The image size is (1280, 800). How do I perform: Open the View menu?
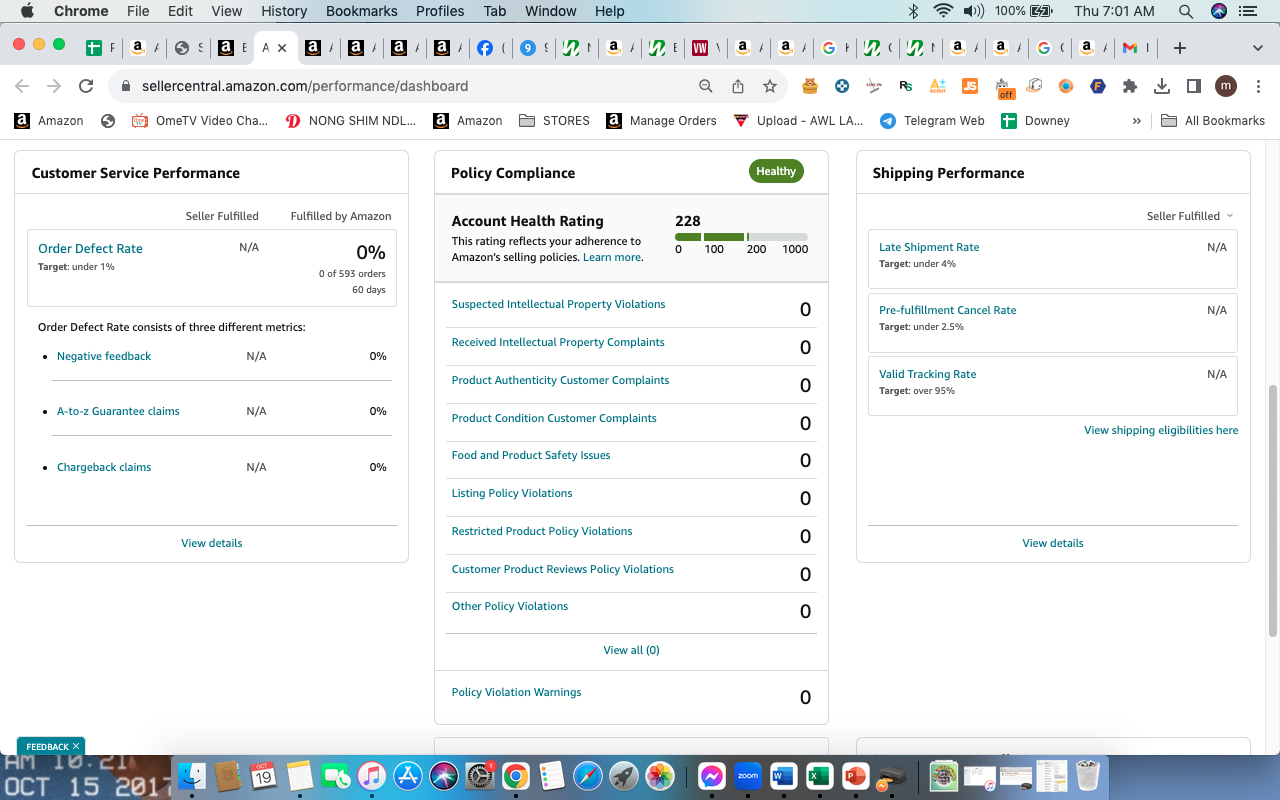[x=227, y=11]
